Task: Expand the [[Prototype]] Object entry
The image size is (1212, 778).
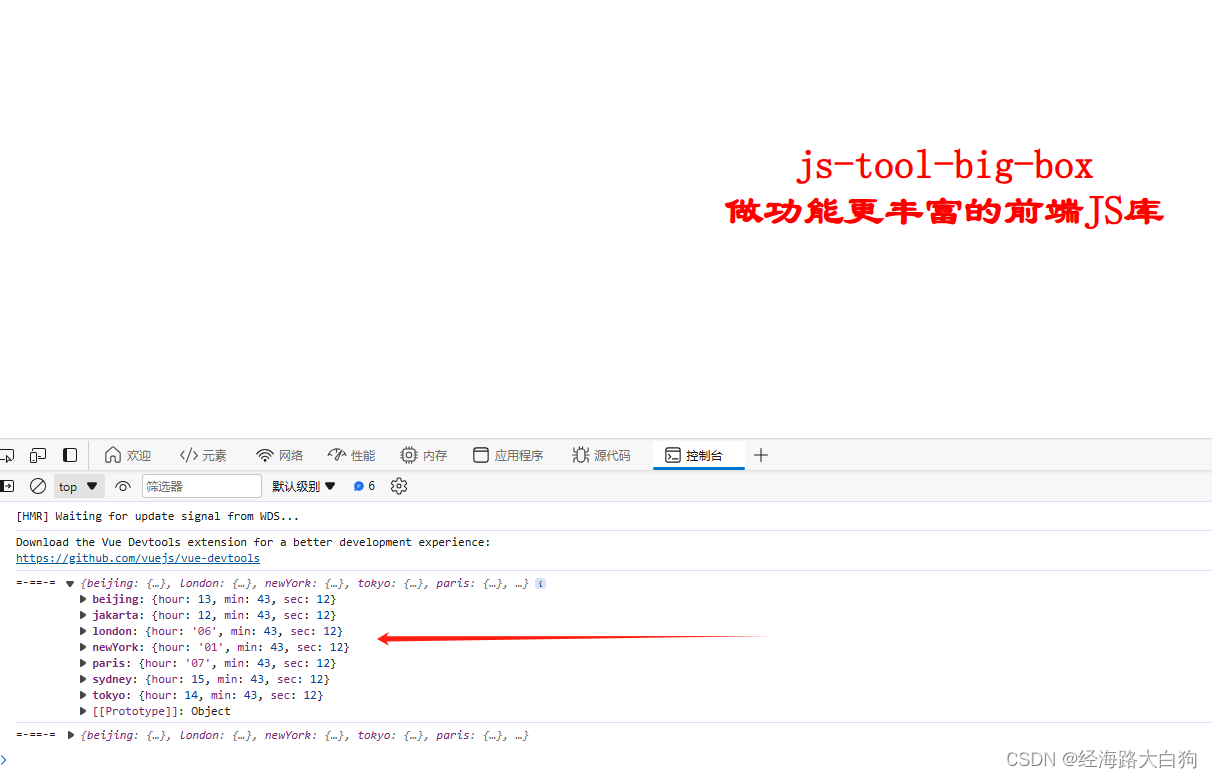Action: click(84, 711)
